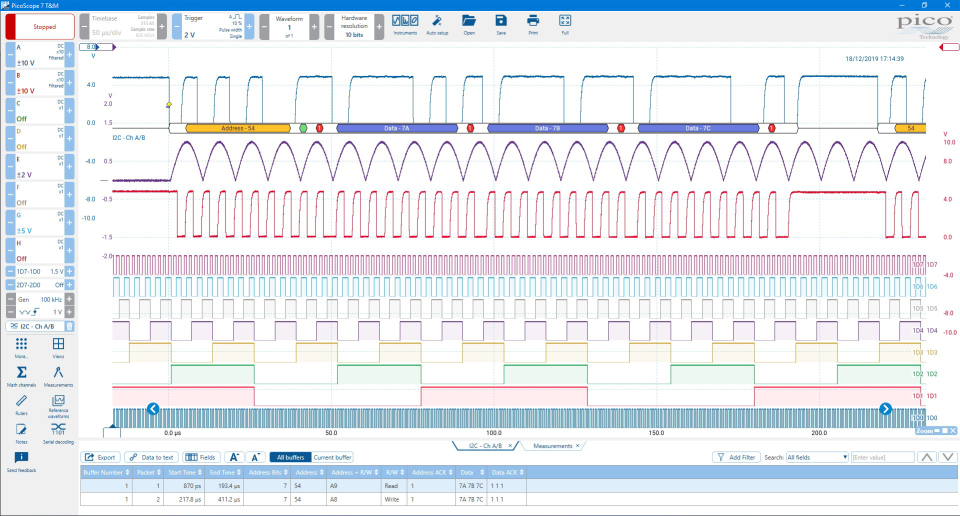The width and height of the screenshot is (960, 516).
Task: Switch to the Measurements tab
Action: coord(553,445)
